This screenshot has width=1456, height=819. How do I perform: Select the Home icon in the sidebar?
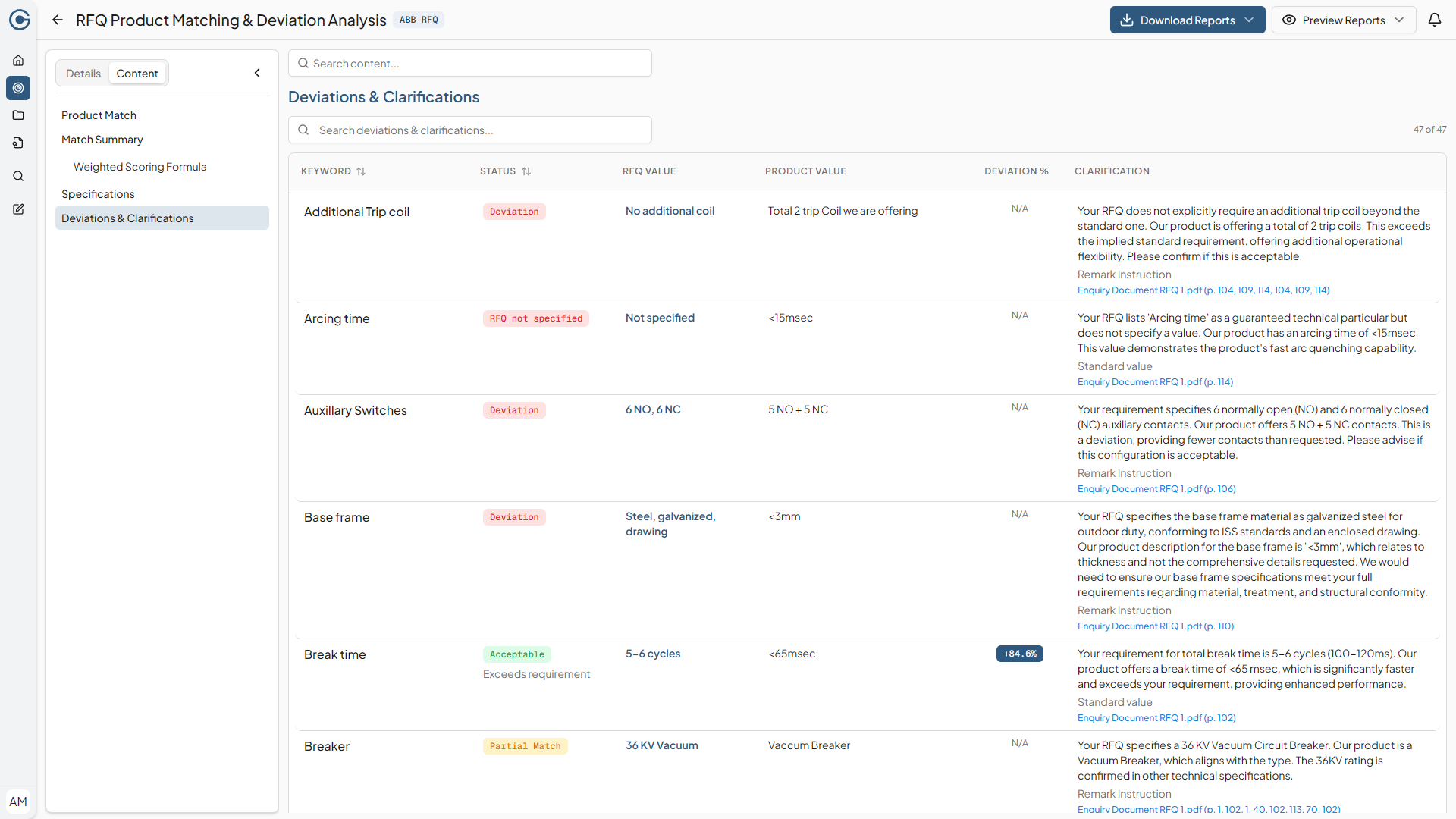18,61
